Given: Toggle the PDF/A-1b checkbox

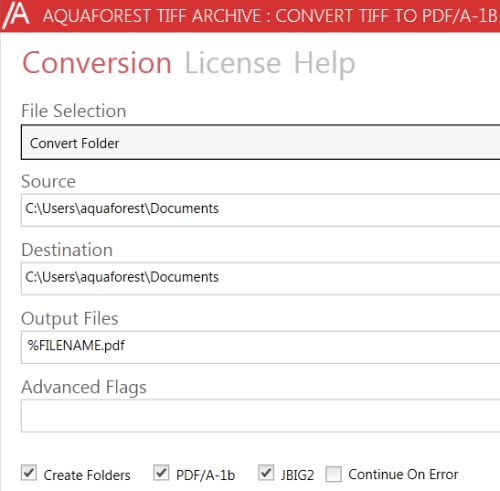Looking at the screenshot, I should (x=161, y=473).
